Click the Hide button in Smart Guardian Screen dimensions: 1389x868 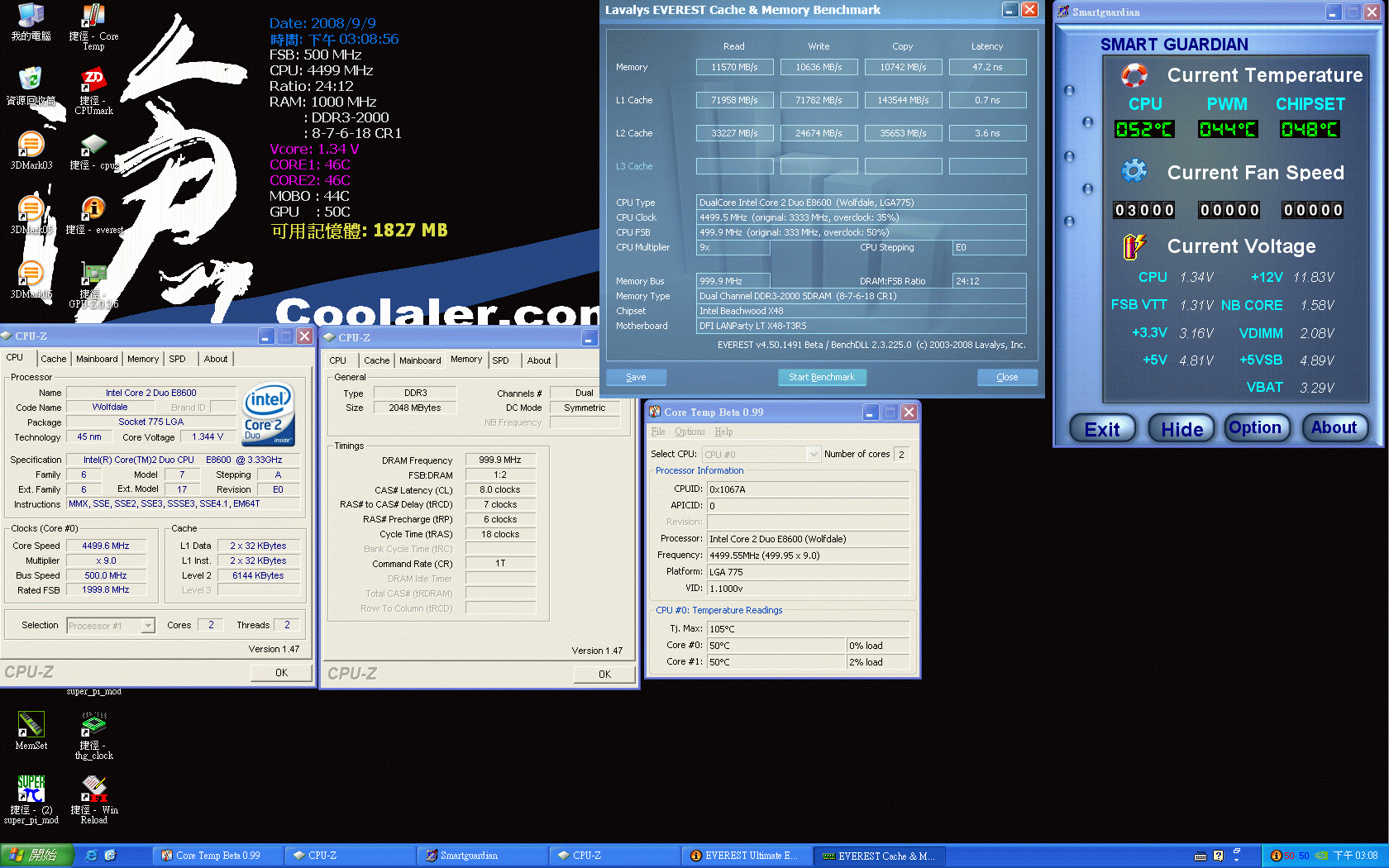(x=1181, y=428)
